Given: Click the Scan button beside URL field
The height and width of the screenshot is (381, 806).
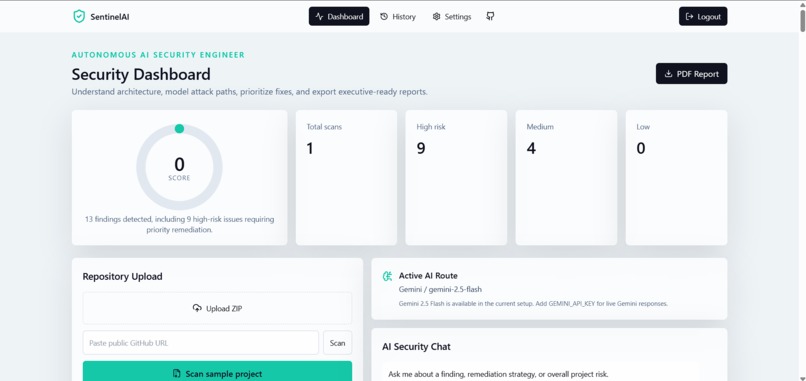Looking at the screenshot, I should pos(337,343).
